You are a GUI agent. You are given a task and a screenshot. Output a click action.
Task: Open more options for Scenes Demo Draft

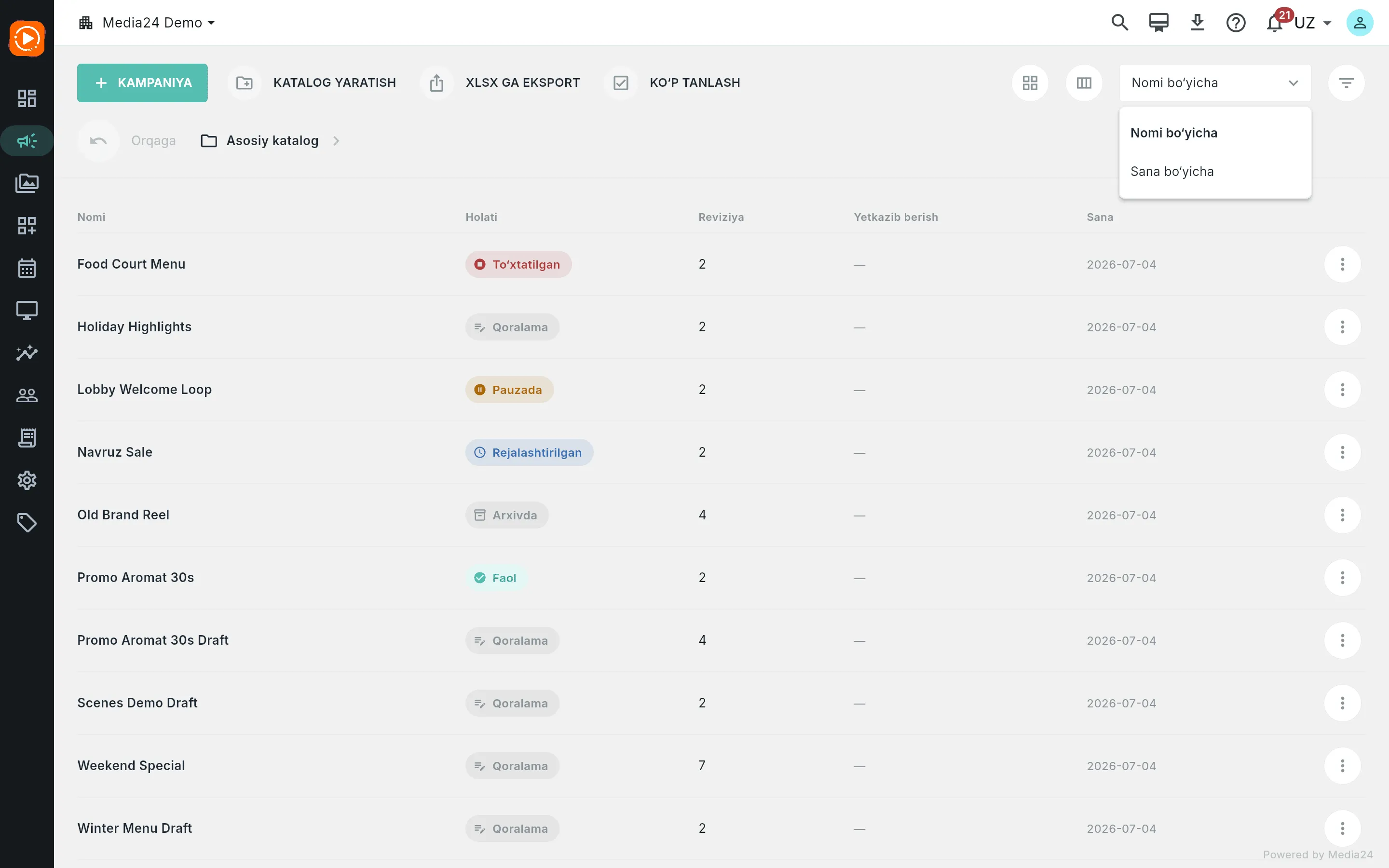point(1342,703)
